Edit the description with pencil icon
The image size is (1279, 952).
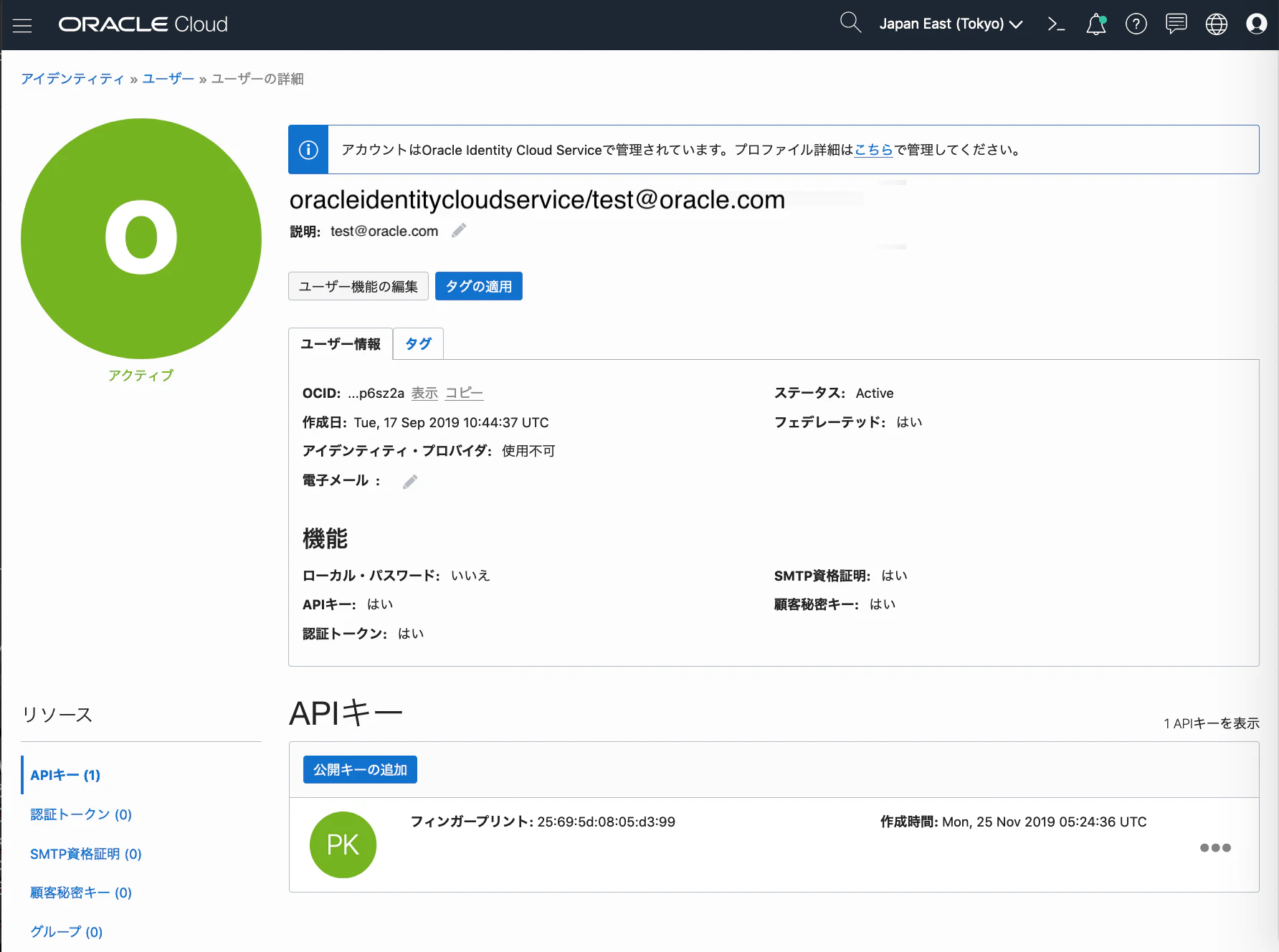tap(459, 231)
